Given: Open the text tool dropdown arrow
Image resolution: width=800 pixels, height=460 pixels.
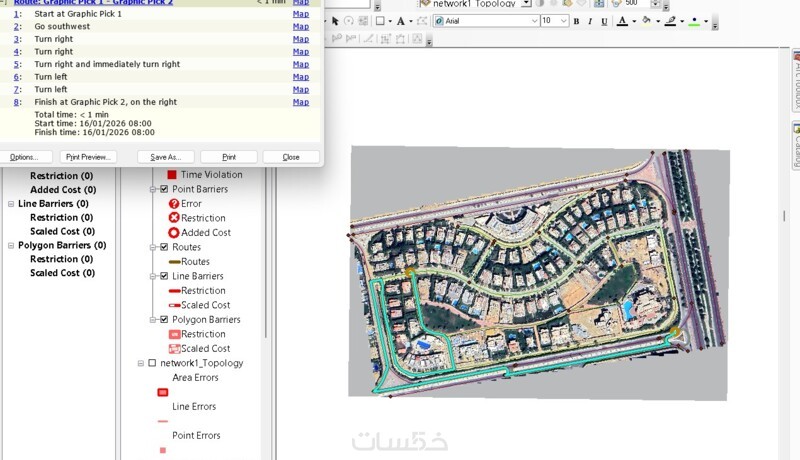Looking at the screenshot, I should (411, 21).
